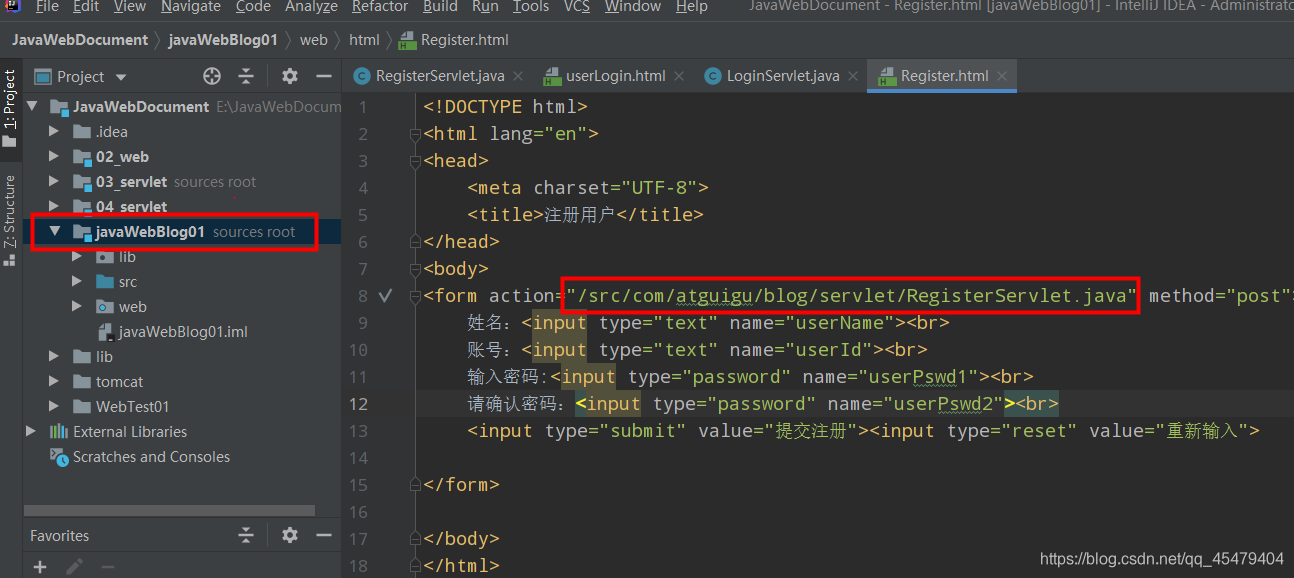Expand the tomcat folder

tap(55, 381)
